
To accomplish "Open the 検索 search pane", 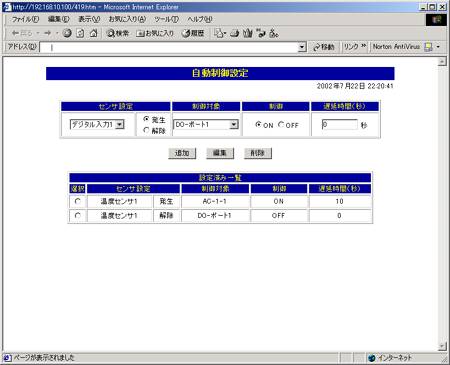I will pyautogui.click(x=117, y=33).
